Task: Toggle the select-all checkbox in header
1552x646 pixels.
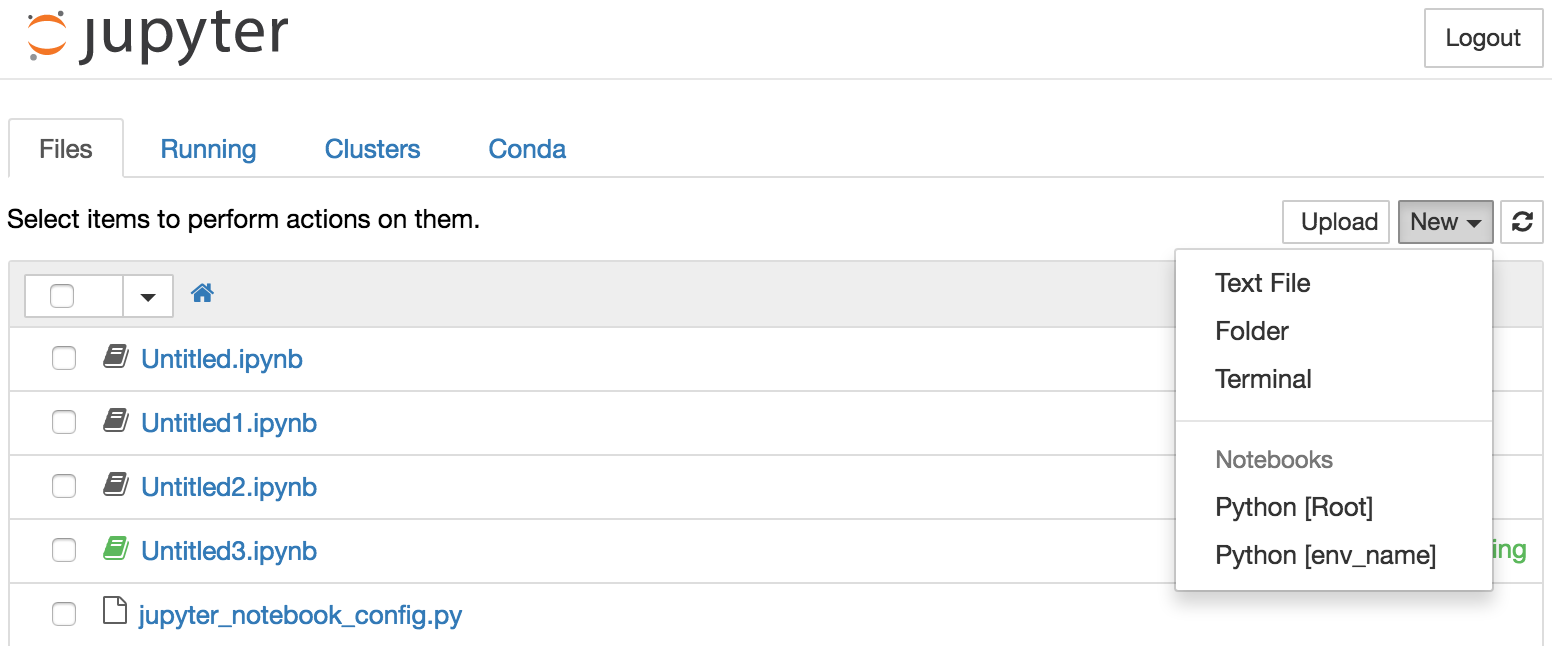Action: 62,296
